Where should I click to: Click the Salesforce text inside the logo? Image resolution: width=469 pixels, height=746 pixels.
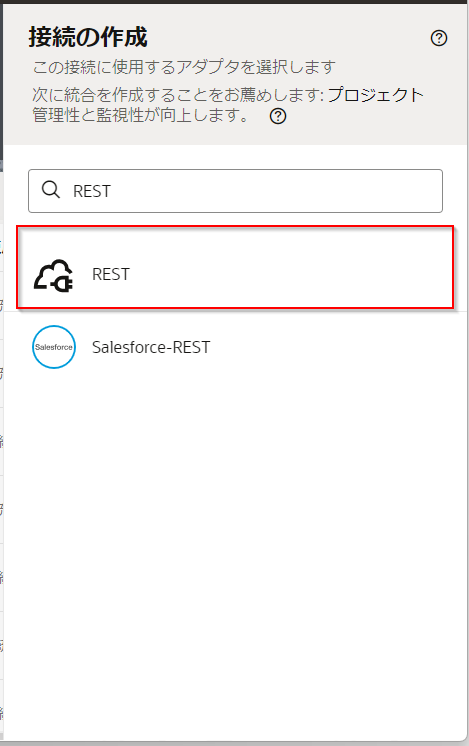pos(54,347)
